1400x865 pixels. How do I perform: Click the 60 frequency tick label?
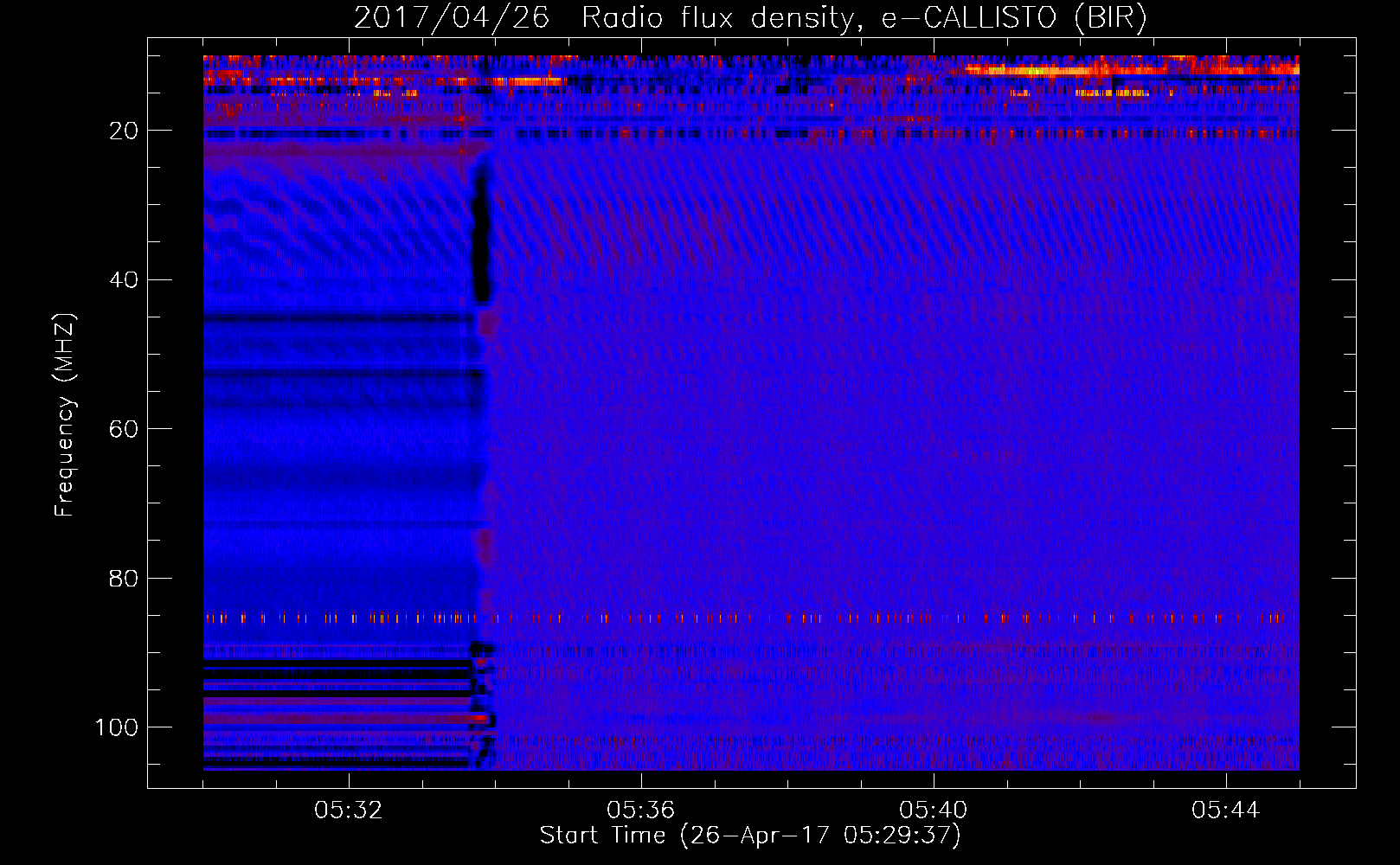click(x=124, y=429)
